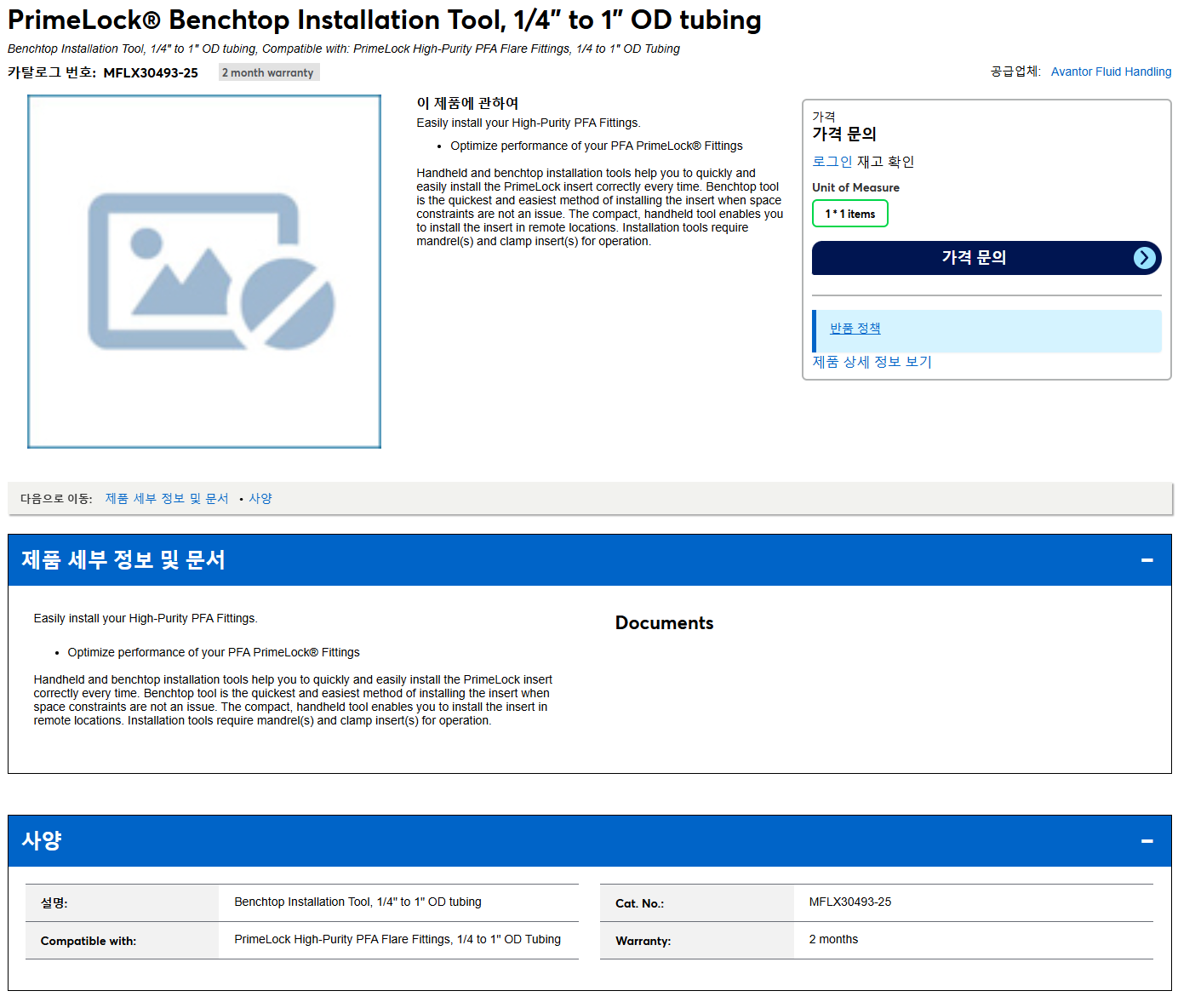Click the 2 month warranty badge

coord(268,72)
